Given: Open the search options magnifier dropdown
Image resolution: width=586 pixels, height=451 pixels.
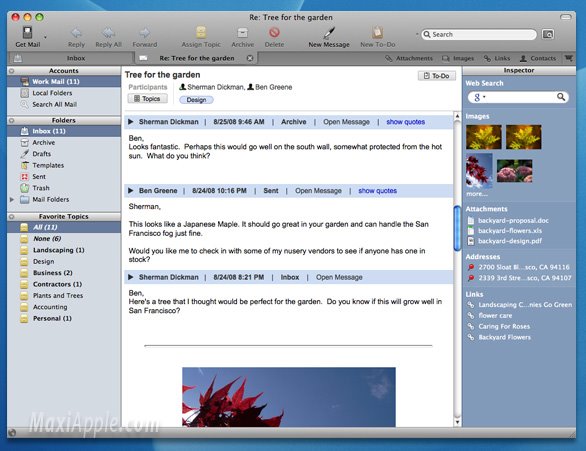Looking at the screenshot, I should pyautogui.click(x=427, y=34).
